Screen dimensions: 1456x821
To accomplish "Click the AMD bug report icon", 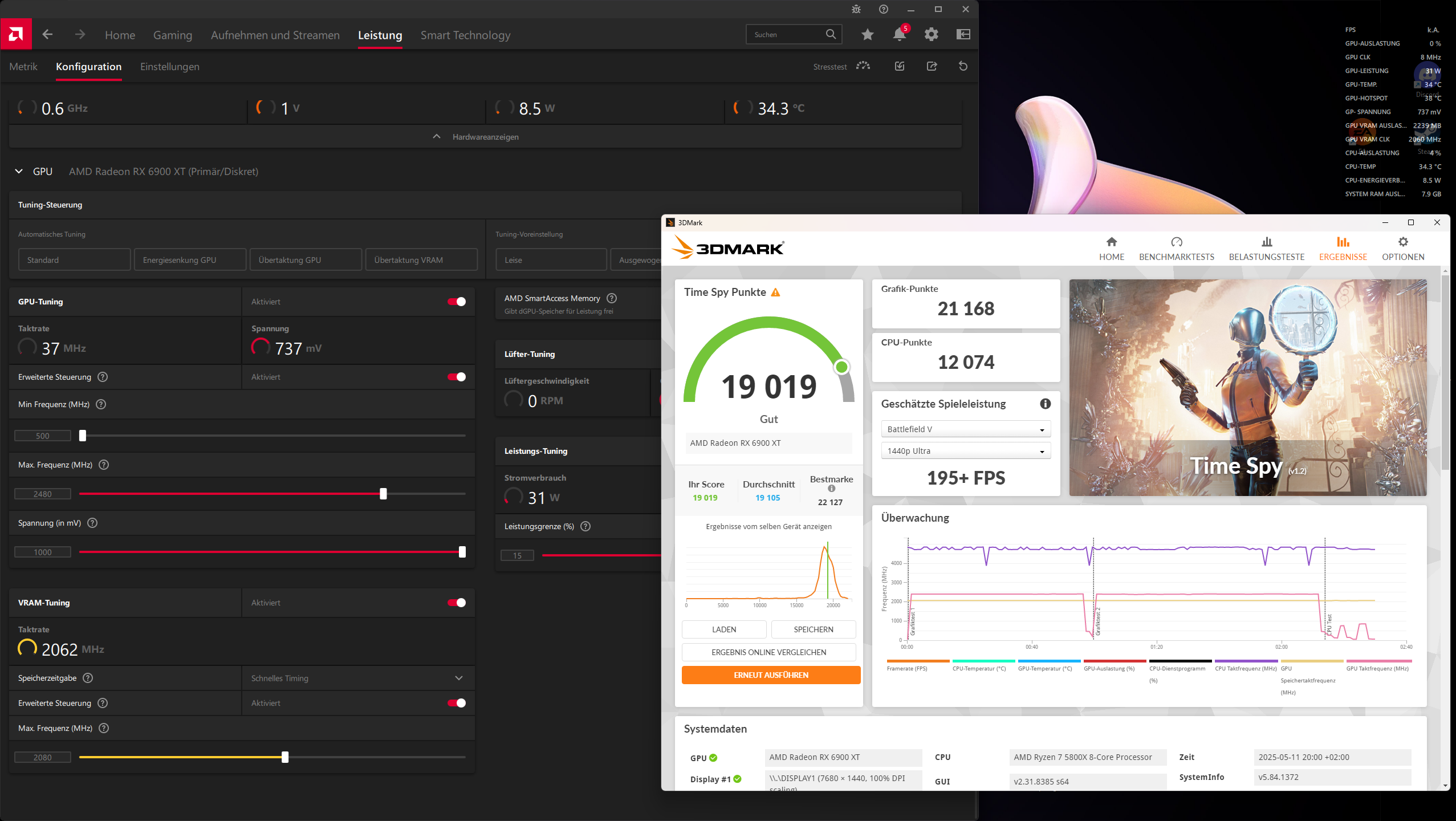I will pos(856,9).
